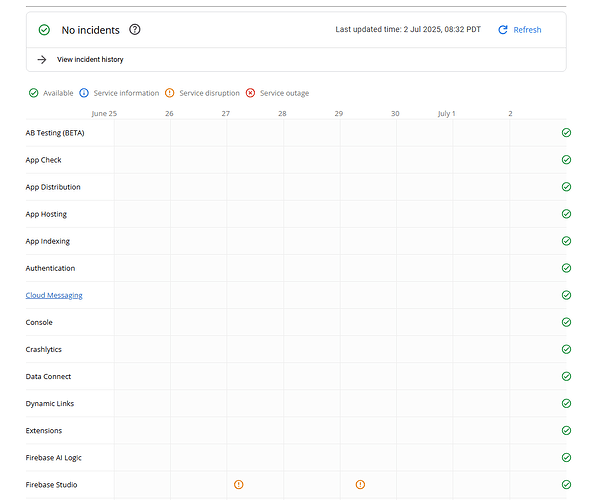The width and height of the screenshot is (597, 500).
Task: Click the 27 date header
Action: click(226, 113)
